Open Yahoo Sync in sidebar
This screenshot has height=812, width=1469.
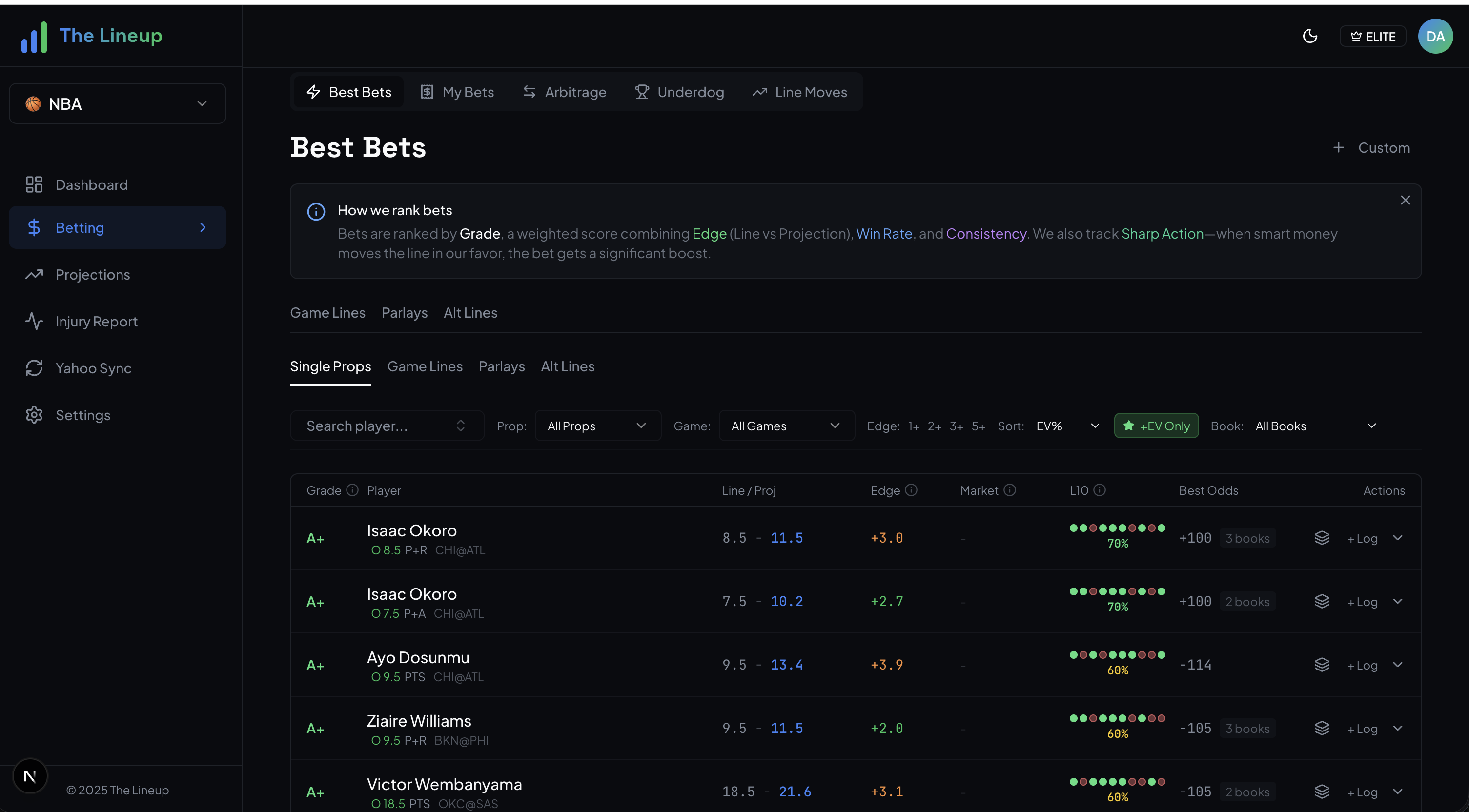[93, 368]
